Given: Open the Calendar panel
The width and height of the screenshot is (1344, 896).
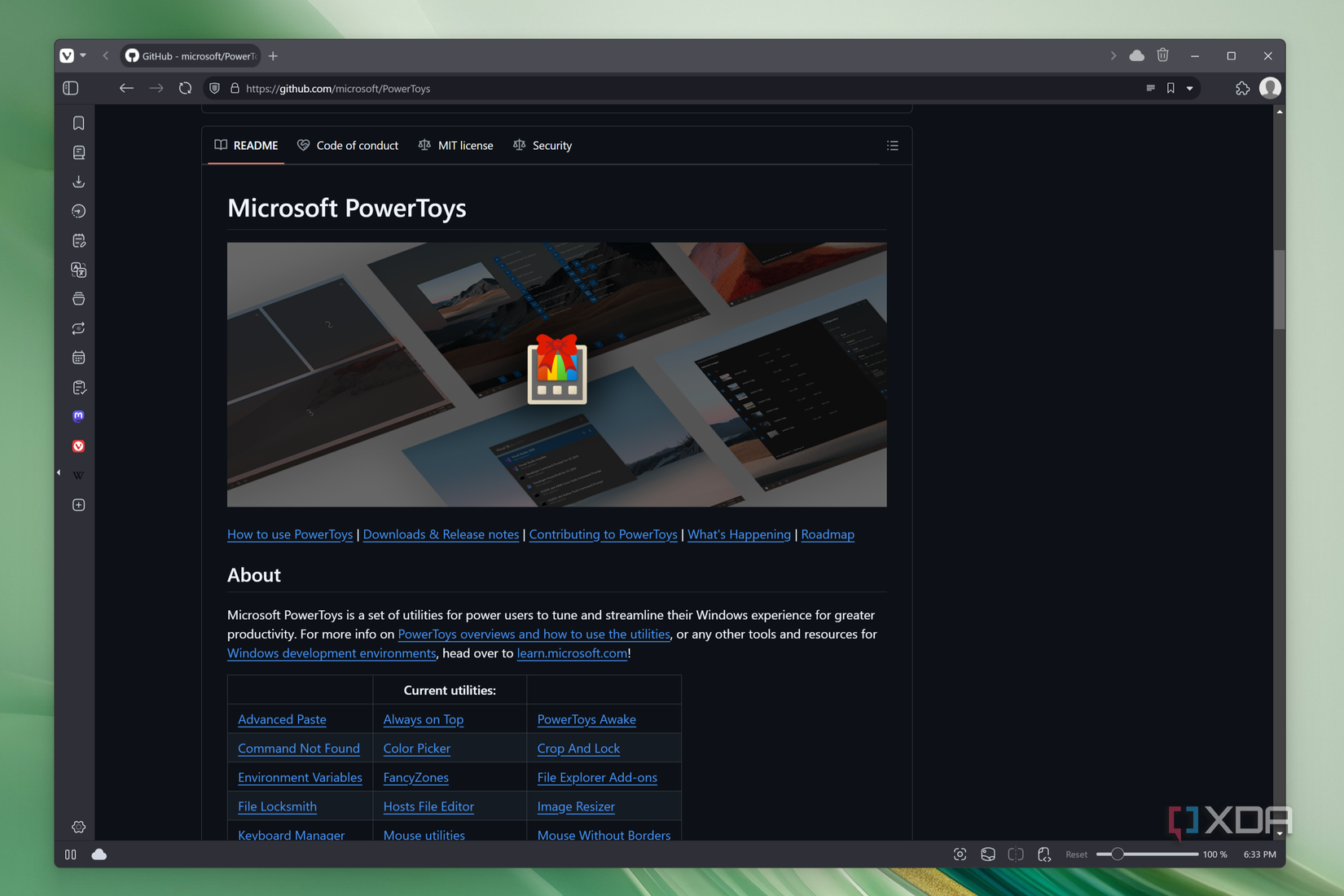Looking at the screenshot, I should (x=78, y=357).
